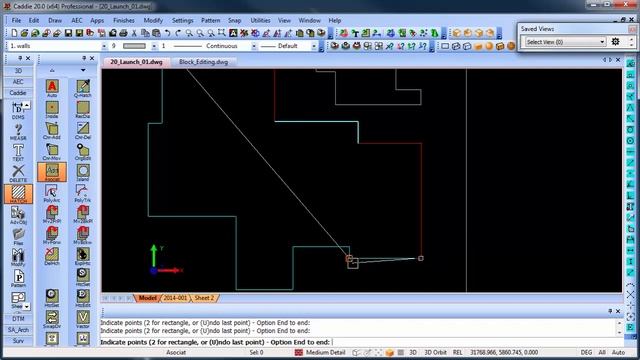Click the Print icon

[123, 33]
